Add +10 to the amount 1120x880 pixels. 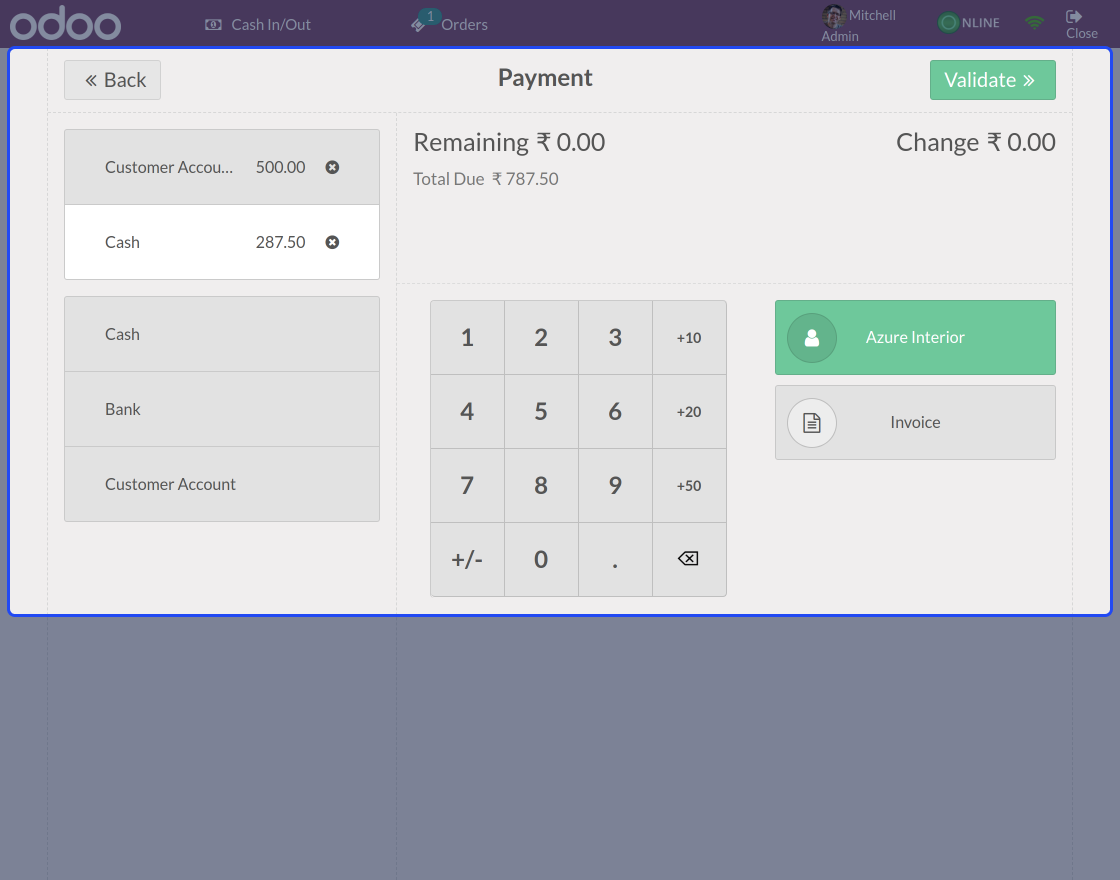click(x=689, y=338)
